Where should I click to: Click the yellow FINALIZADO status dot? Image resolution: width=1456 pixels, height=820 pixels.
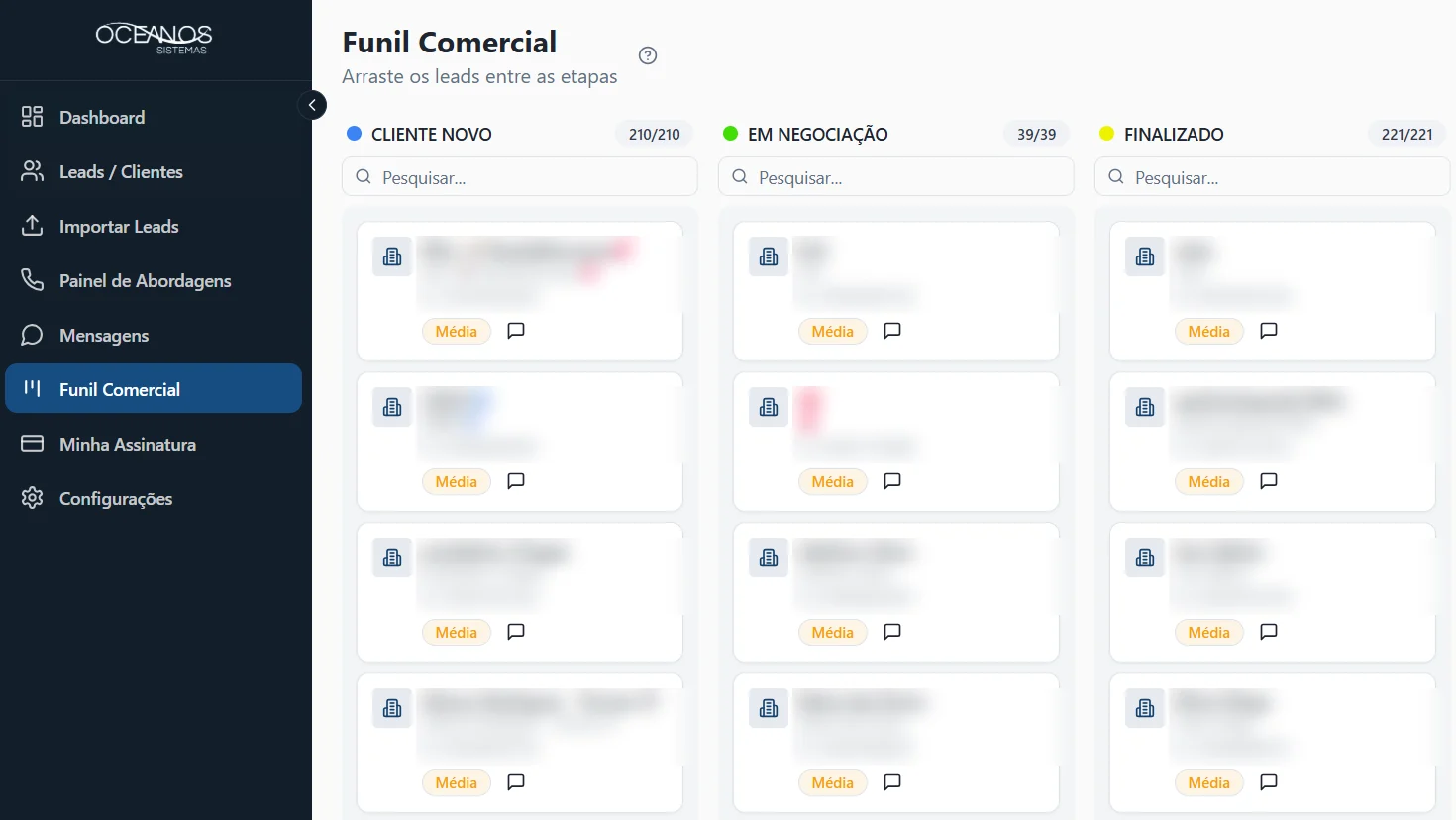coord(1106,133)
